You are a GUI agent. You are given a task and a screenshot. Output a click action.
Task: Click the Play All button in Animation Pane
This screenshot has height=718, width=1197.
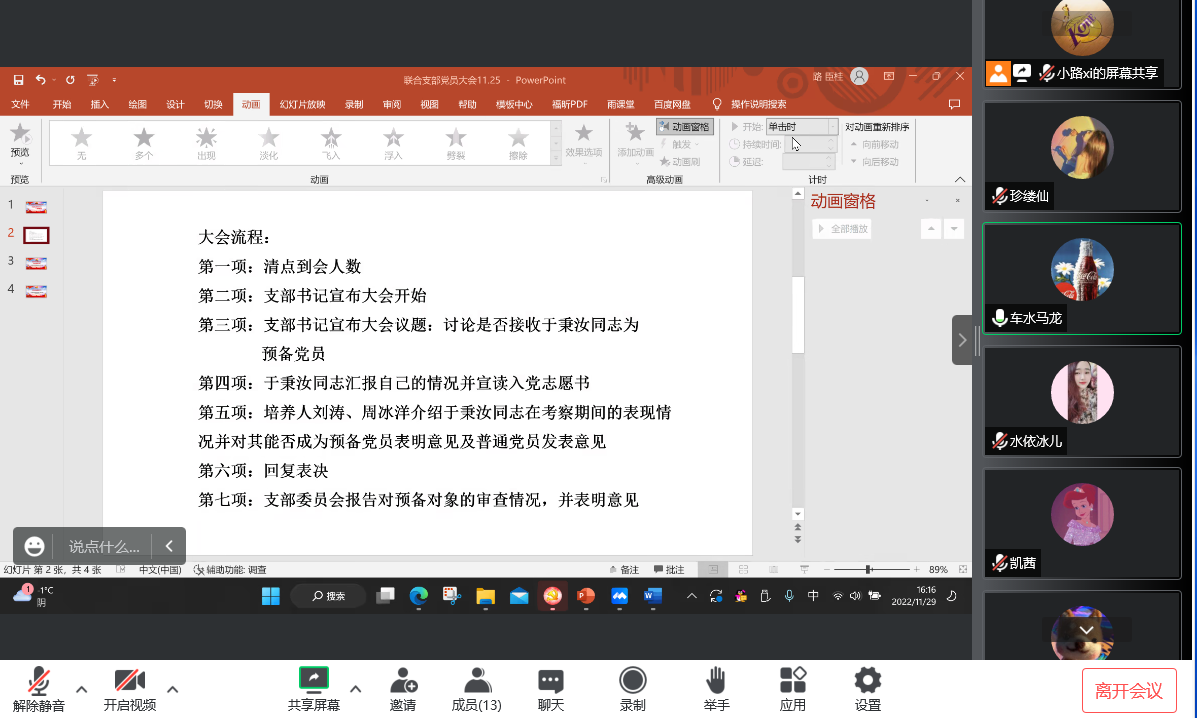[842, 229]
